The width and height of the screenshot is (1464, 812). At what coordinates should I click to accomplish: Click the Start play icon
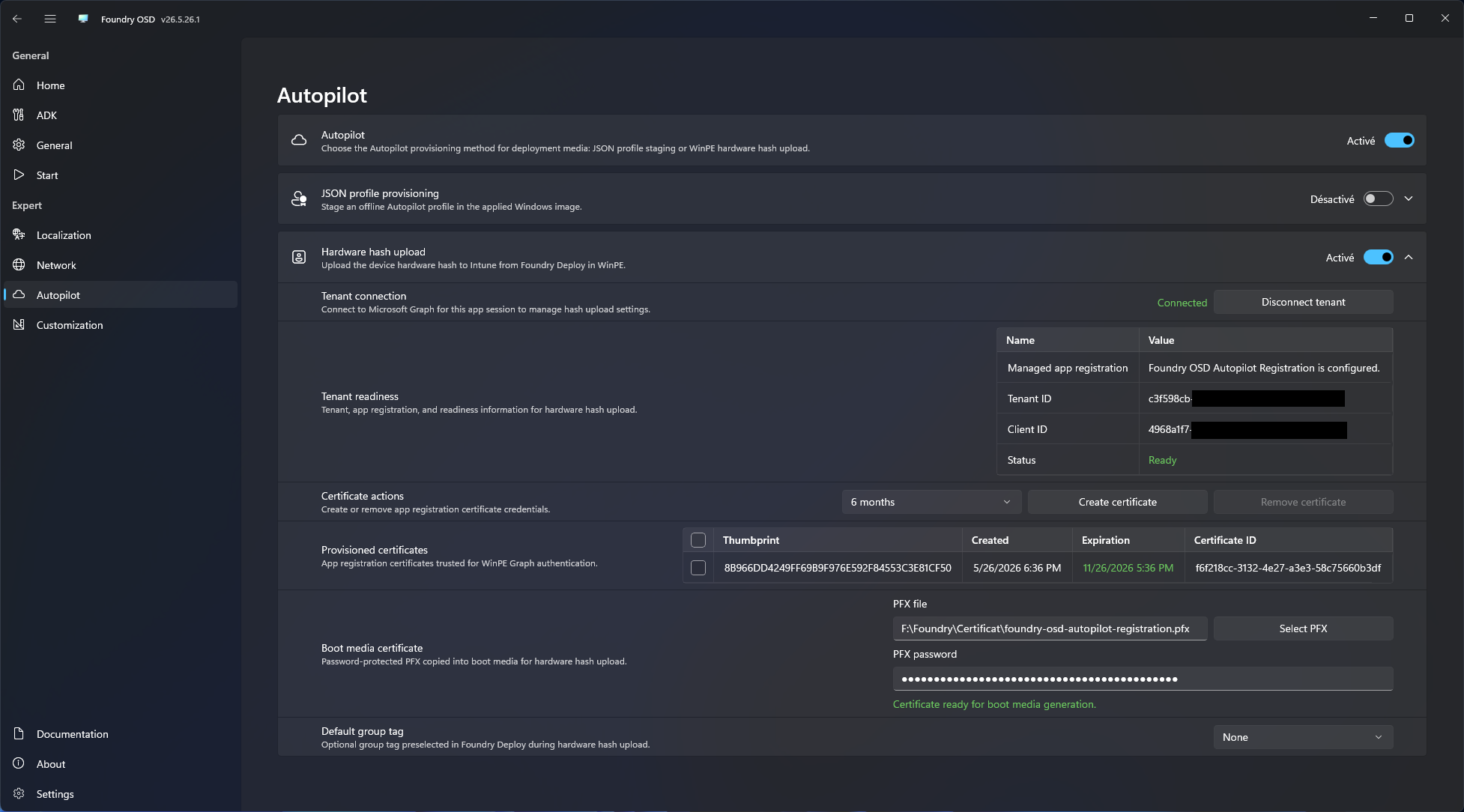pos(19,175)
